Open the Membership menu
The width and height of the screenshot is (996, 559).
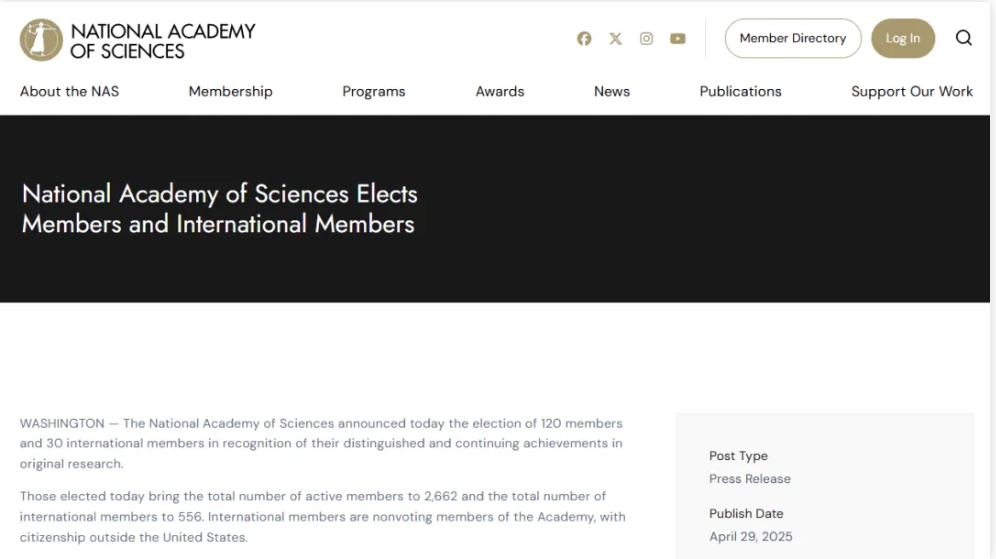tap(231, 91)
